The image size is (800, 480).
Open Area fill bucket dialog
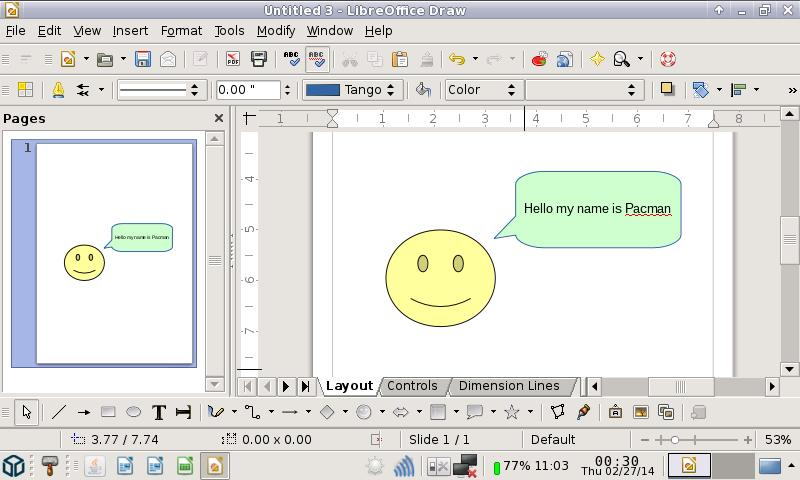click(423, 90)
